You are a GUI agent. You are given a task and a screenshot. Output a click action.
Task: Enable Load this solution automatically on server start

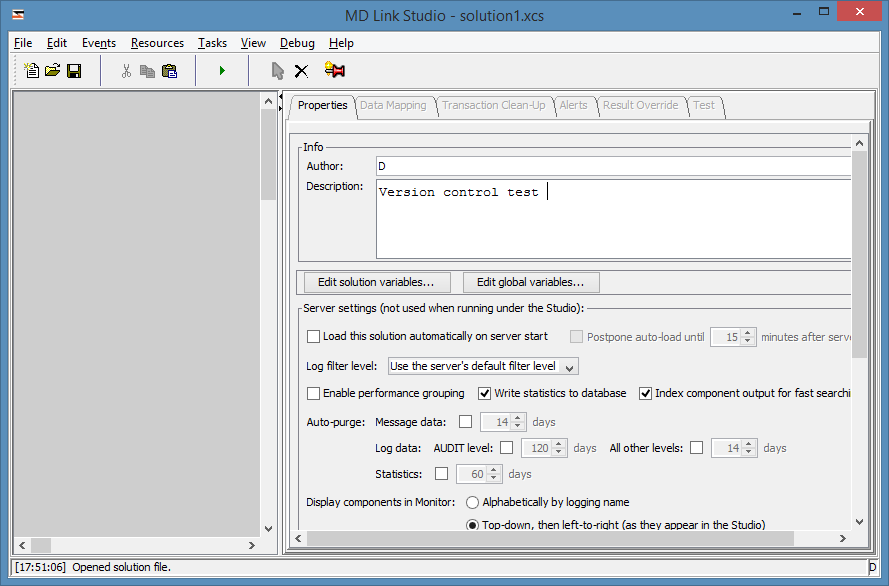[x=313, y=337]
